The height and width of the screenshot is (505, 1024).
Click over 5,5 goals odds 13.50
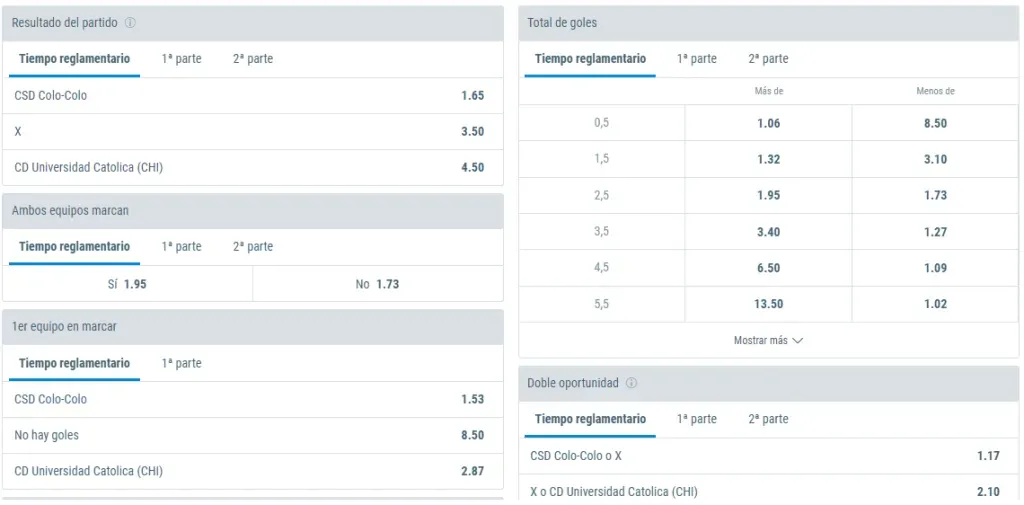[x=768, y=304]
